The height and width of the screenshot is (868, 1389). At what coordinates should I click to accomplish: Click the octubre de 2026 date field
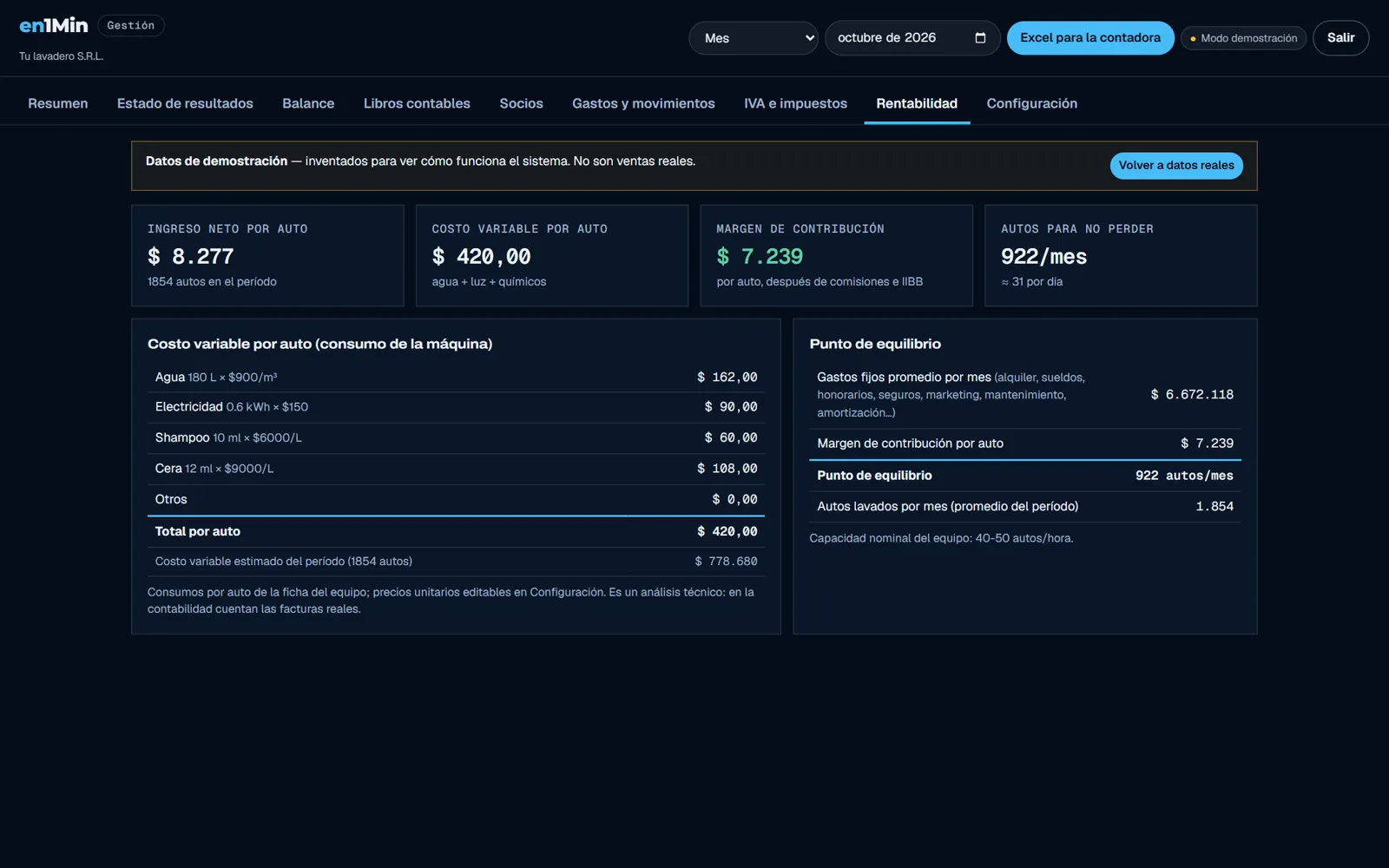pyautogui.click(x=912, y=38)
